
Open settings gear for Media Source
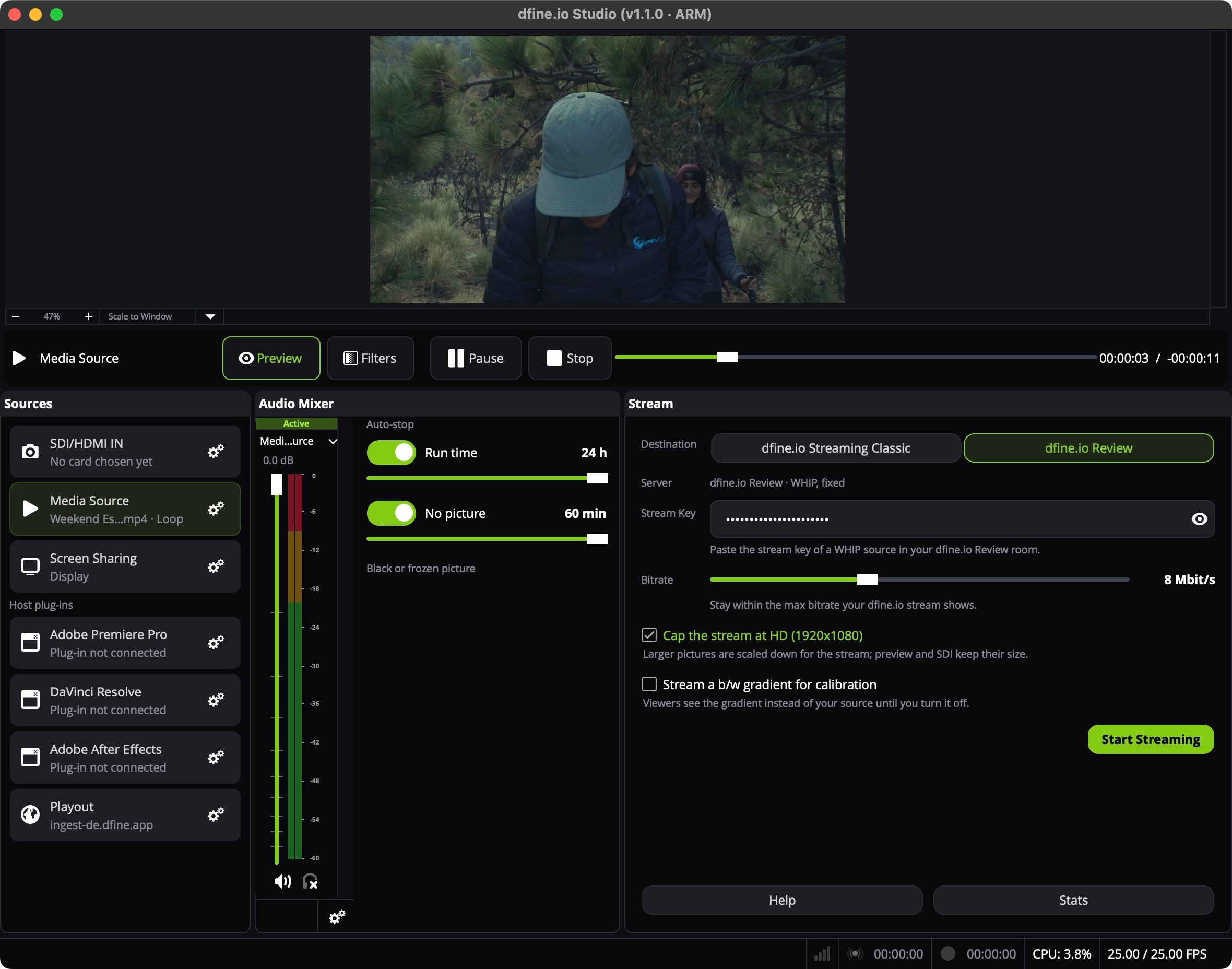(216, 509)
